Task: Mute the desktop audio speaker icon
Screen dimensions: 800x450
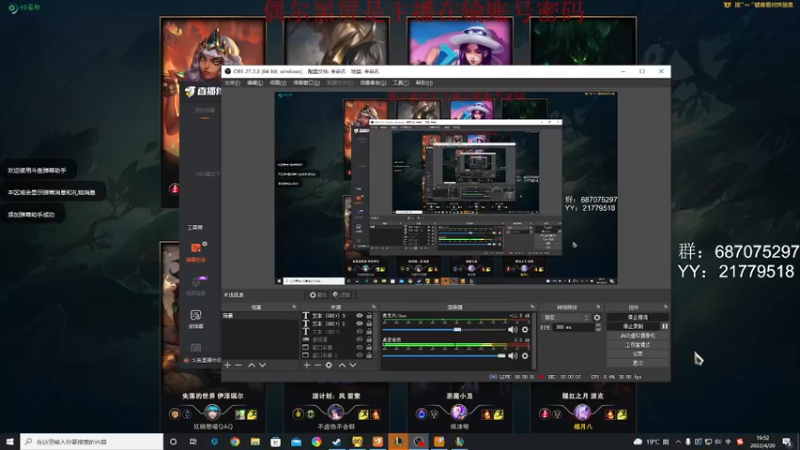Action: 513,356
